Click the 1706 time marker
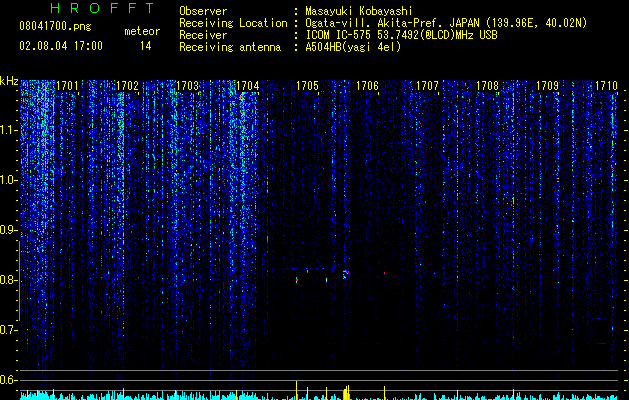Image resolution: width=629 pixels, height=400 pixels. pos(367,86)
